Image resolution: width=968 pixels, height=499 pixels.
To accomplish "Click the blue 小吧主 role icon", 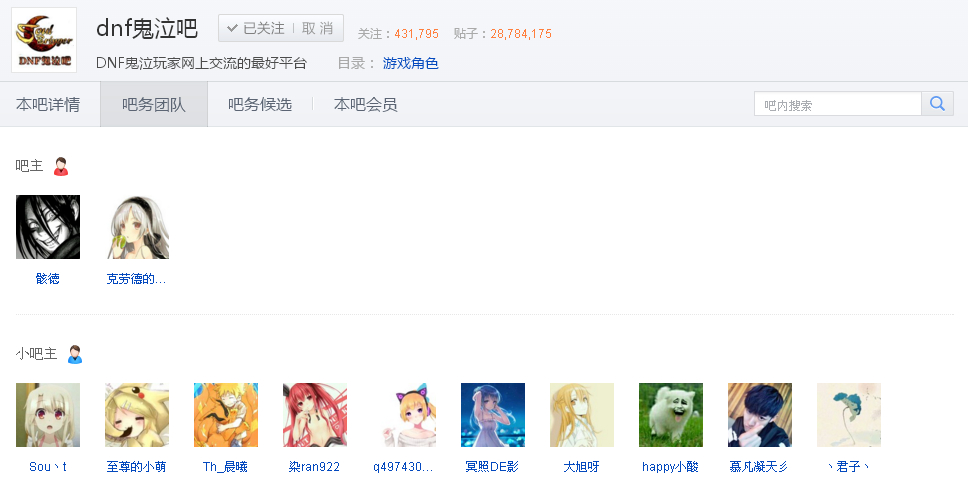I will pos(75,354).
